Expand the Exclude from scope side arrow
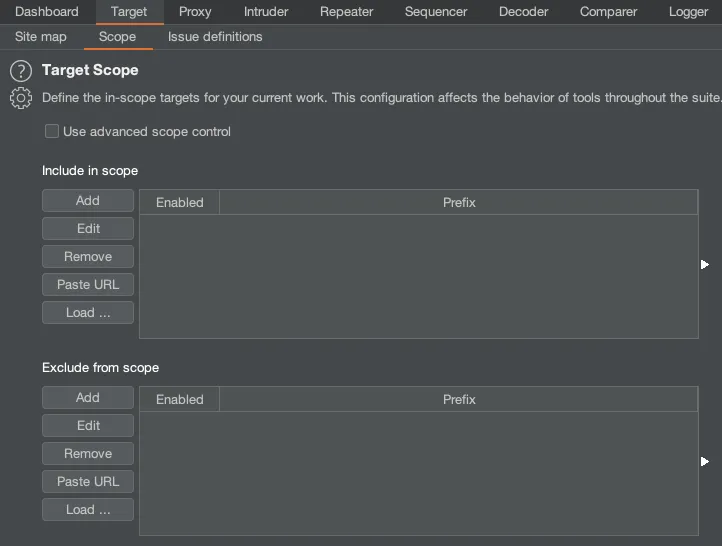Image resolution: width=722 pixels, height=546 pixels. [x=705, y=461]
